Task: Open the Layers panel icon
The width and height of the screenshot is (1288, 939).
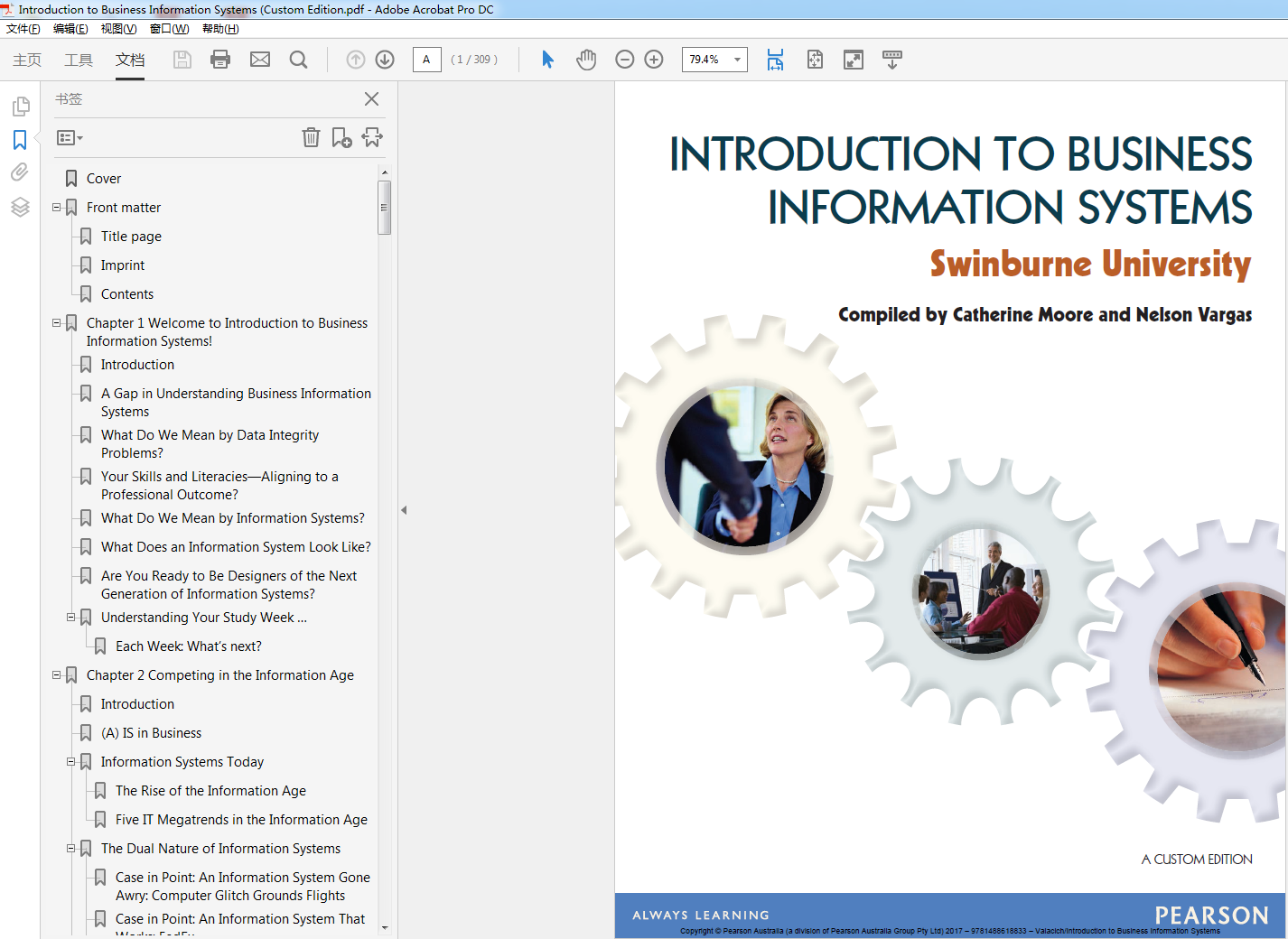Action: point(20,207)
